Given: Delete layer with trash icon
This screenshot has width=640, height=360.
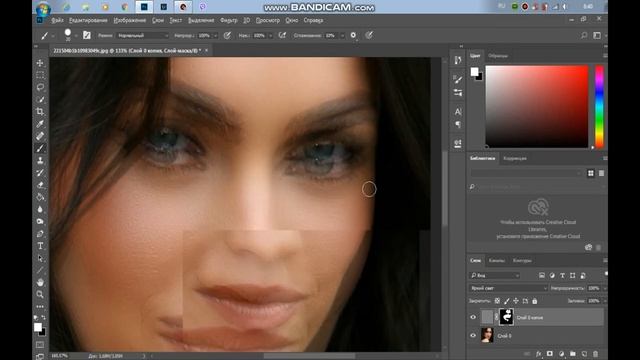Looking at the screenshot, I should click(x=596, y=354).
